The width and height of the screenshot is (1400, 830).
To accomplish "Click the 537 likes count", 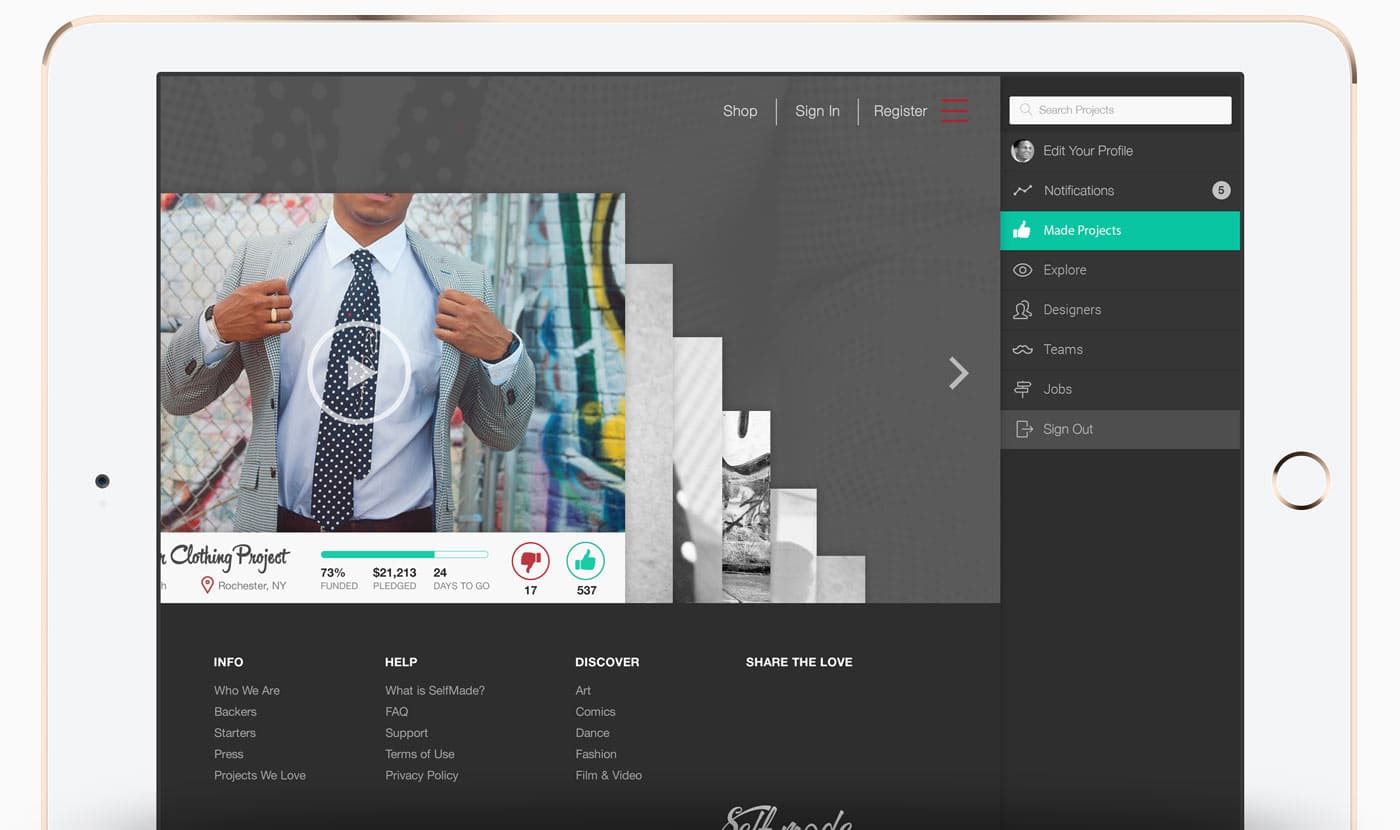I will coord(586,590).
